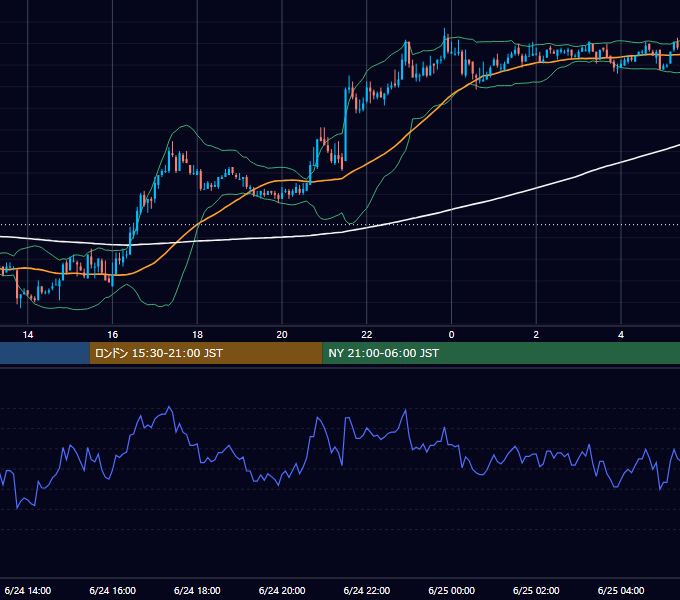Click the 6/25 00:00 date label
Screen dimensions: 680x600
point(451,590)
